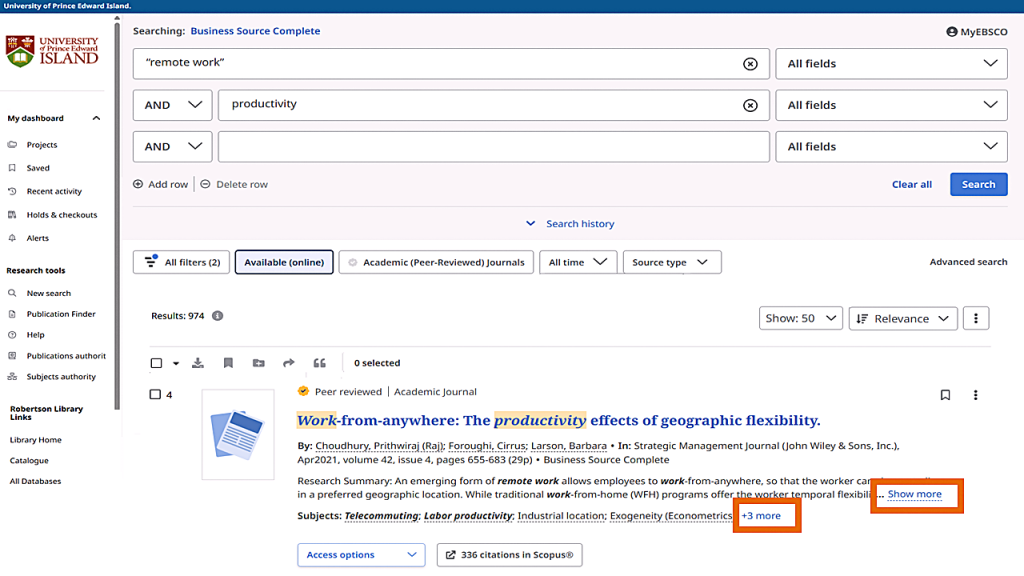1024x576 pixels.
Task: Add selected results to project folder icon
Action: tap(259, 363)
